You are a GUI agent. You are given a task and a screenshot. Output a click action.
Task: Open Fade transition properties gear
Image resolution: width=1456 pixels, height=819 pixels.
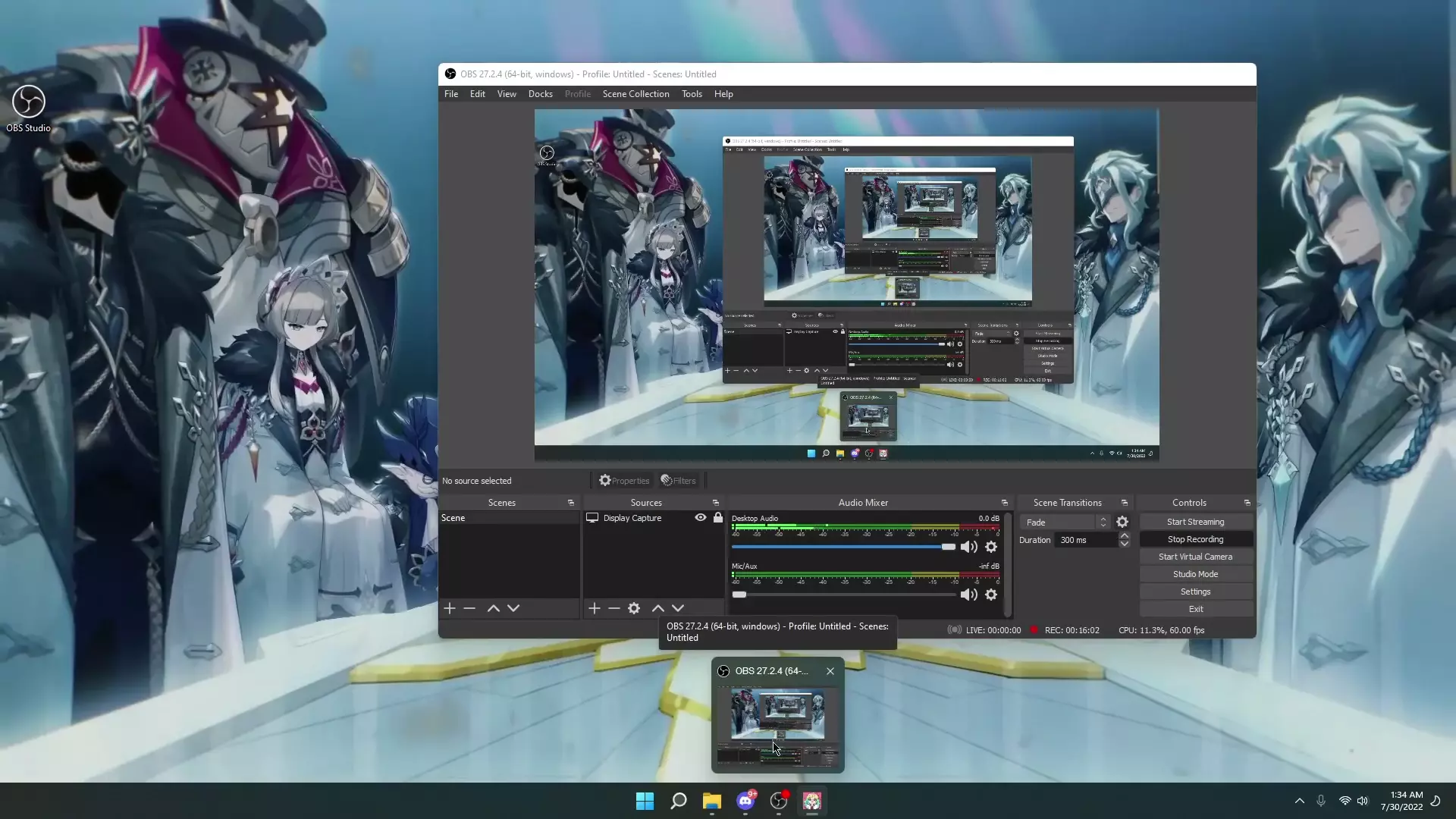1122,522
